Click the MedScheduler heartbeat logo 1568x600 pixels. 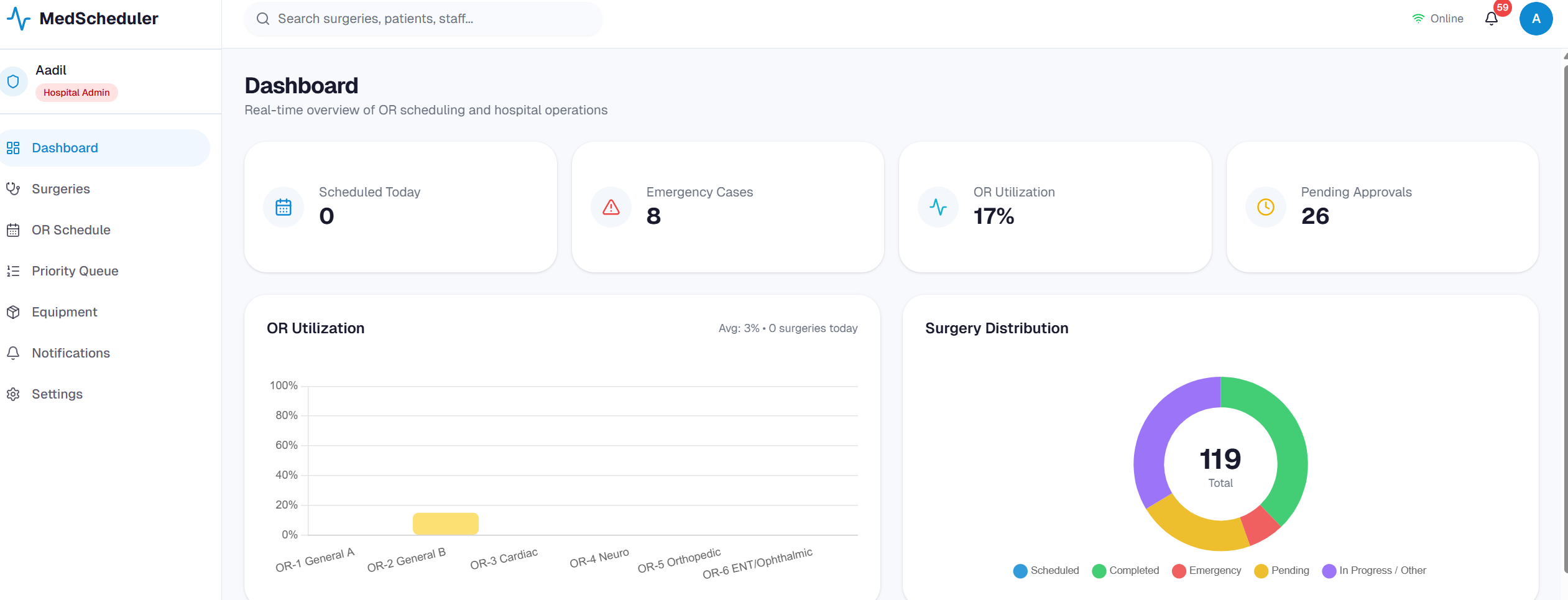(17, 18)
